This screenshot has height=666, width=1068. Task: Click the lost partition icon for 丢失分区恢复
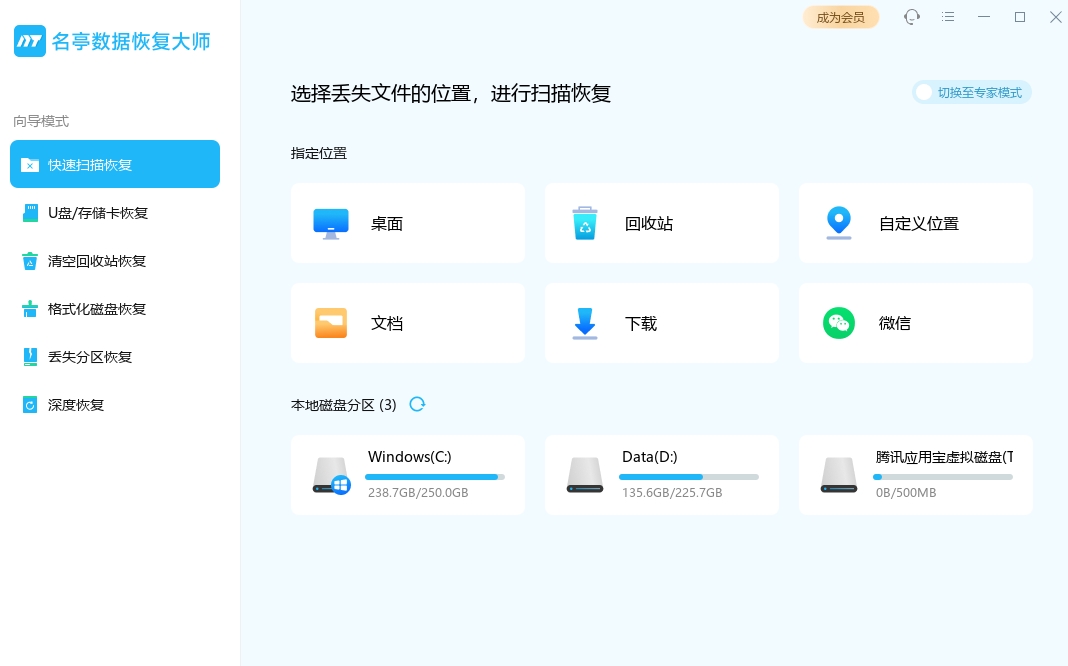click(x=30, y=357)
